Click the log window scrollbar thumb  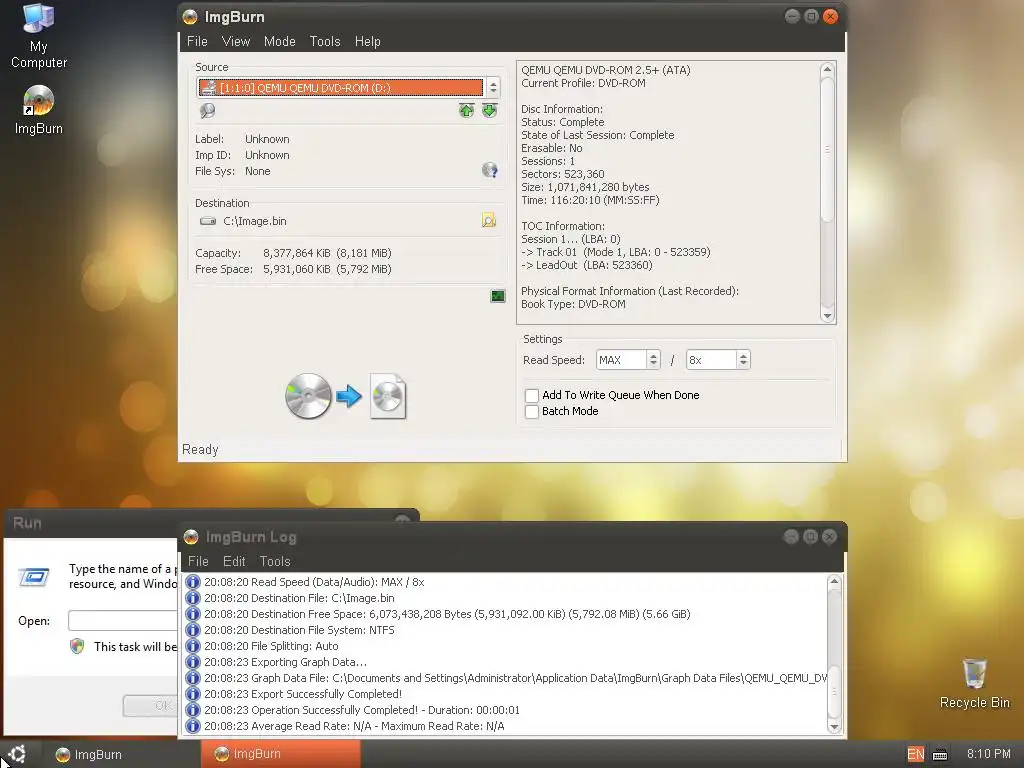[x=834, y=691]
